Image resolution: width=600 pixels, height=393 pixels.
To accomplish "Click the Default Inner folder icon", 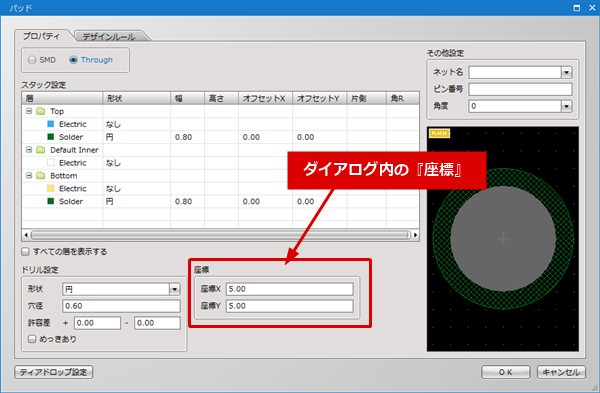I will point(41,150).
